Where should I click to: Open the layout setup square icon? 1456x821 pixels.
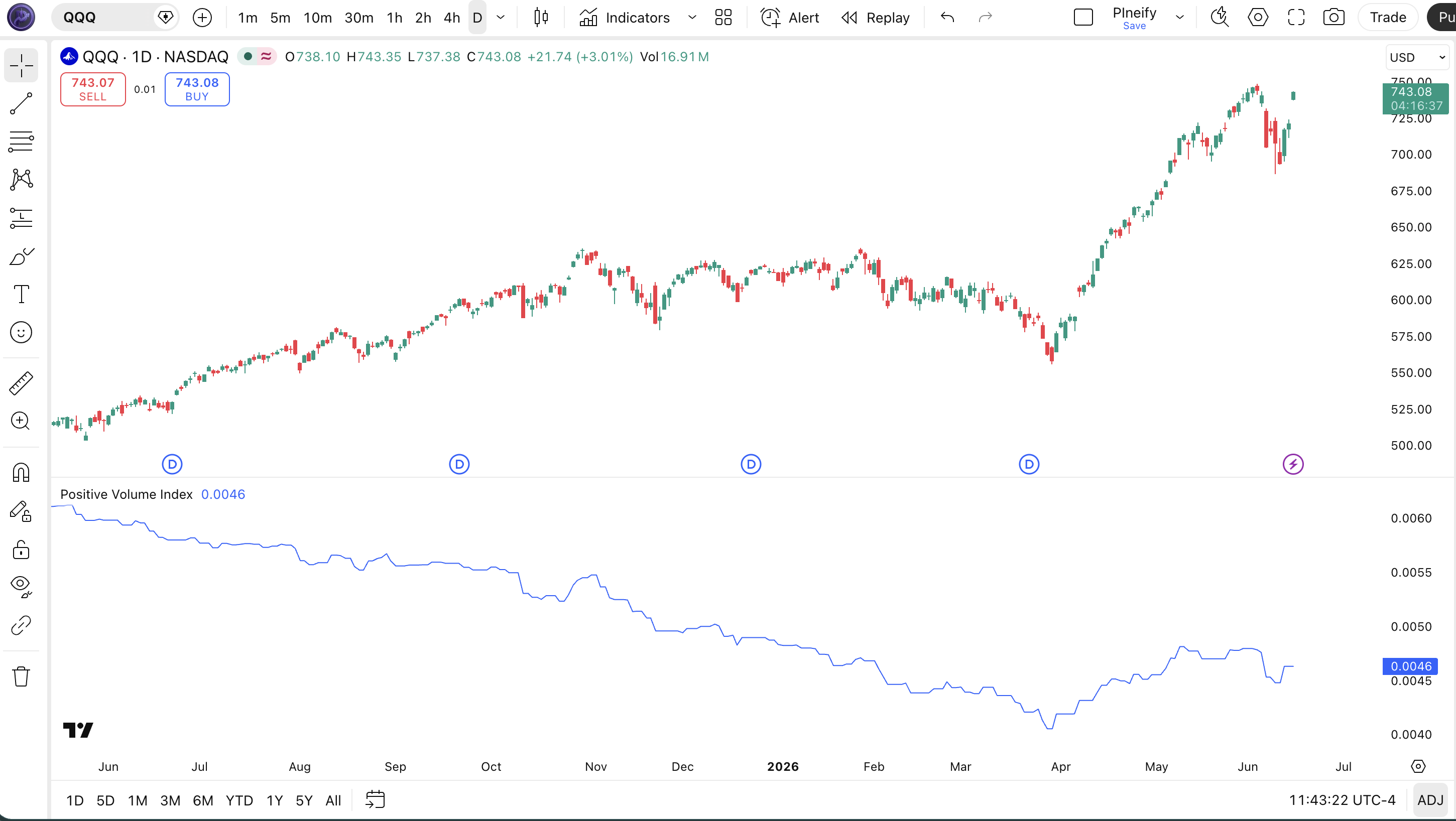pyautogui.click(x=1083, y=18)
